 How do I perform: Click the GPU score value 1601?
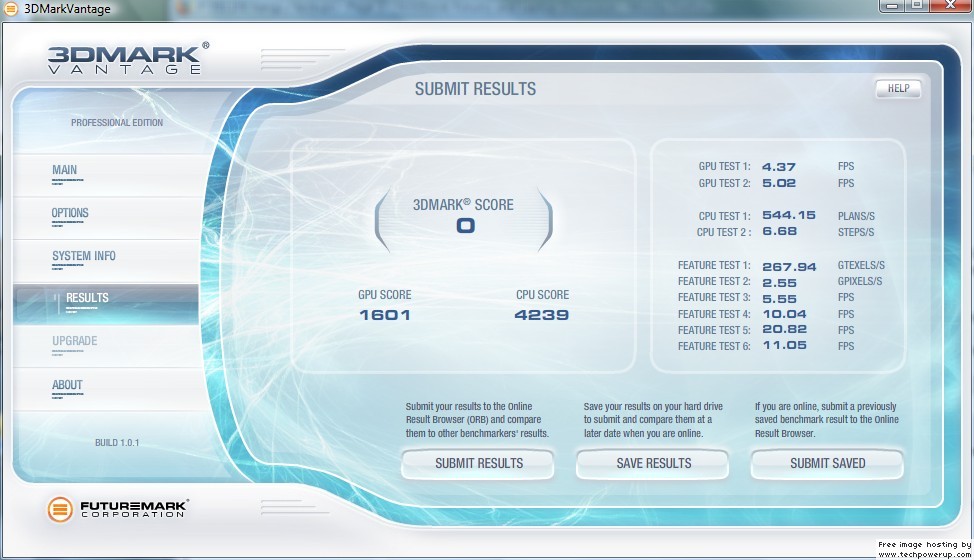[385, 315]
